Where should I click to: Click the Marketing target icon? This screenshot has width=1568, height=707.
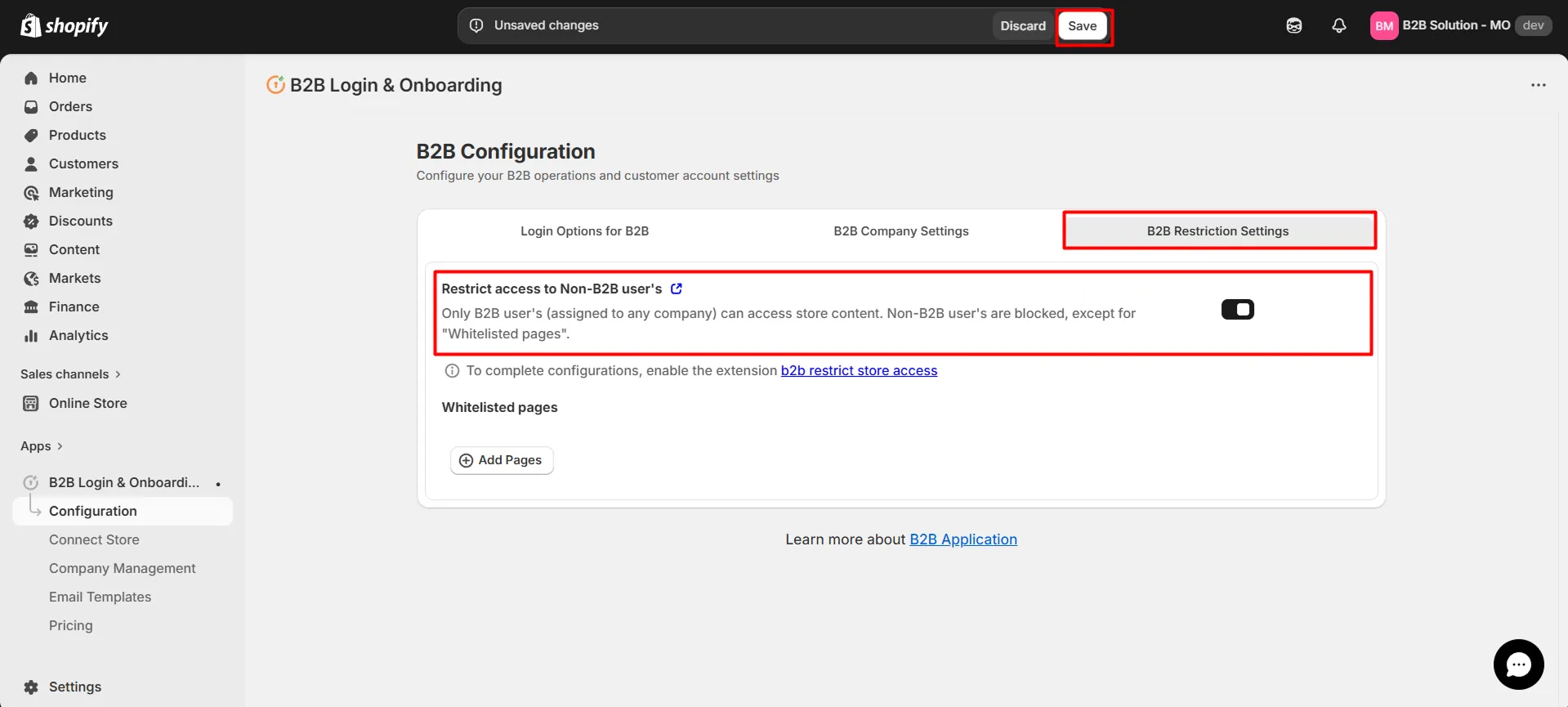31,192
